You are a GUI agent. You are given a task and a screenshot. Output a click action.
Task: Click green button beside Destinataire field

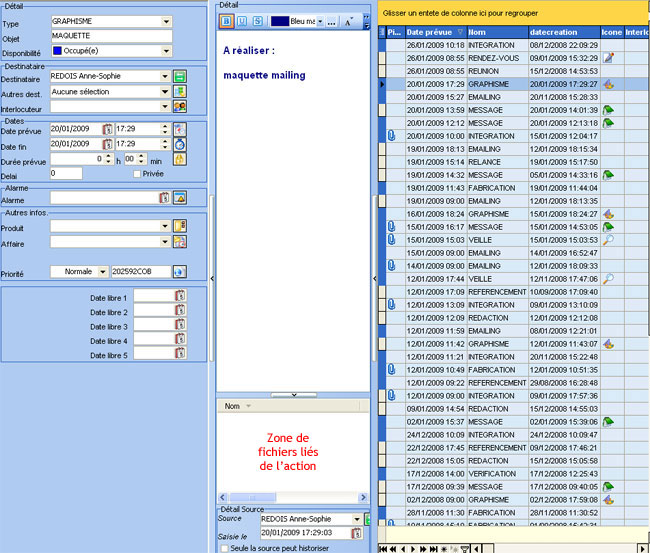[179, 76]
